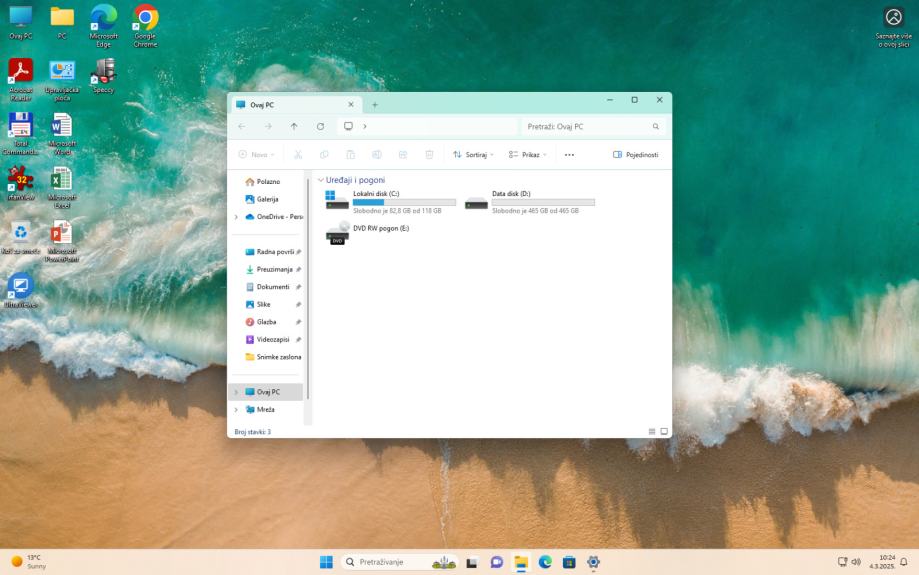Select IrfanView desktop icon
Image resolution: width=919 pixels, height=575 pixels.
pyautogui.click(x=21, y=183)
